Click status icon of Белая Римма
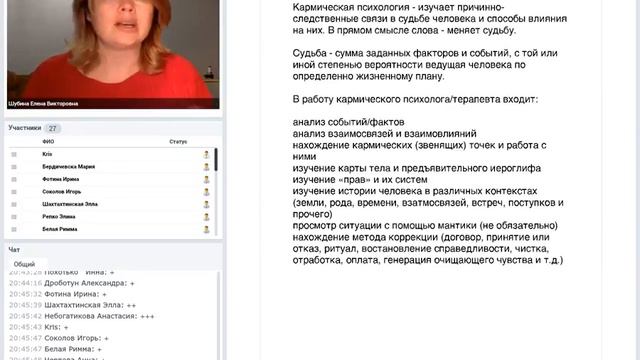 coord(206,229)
